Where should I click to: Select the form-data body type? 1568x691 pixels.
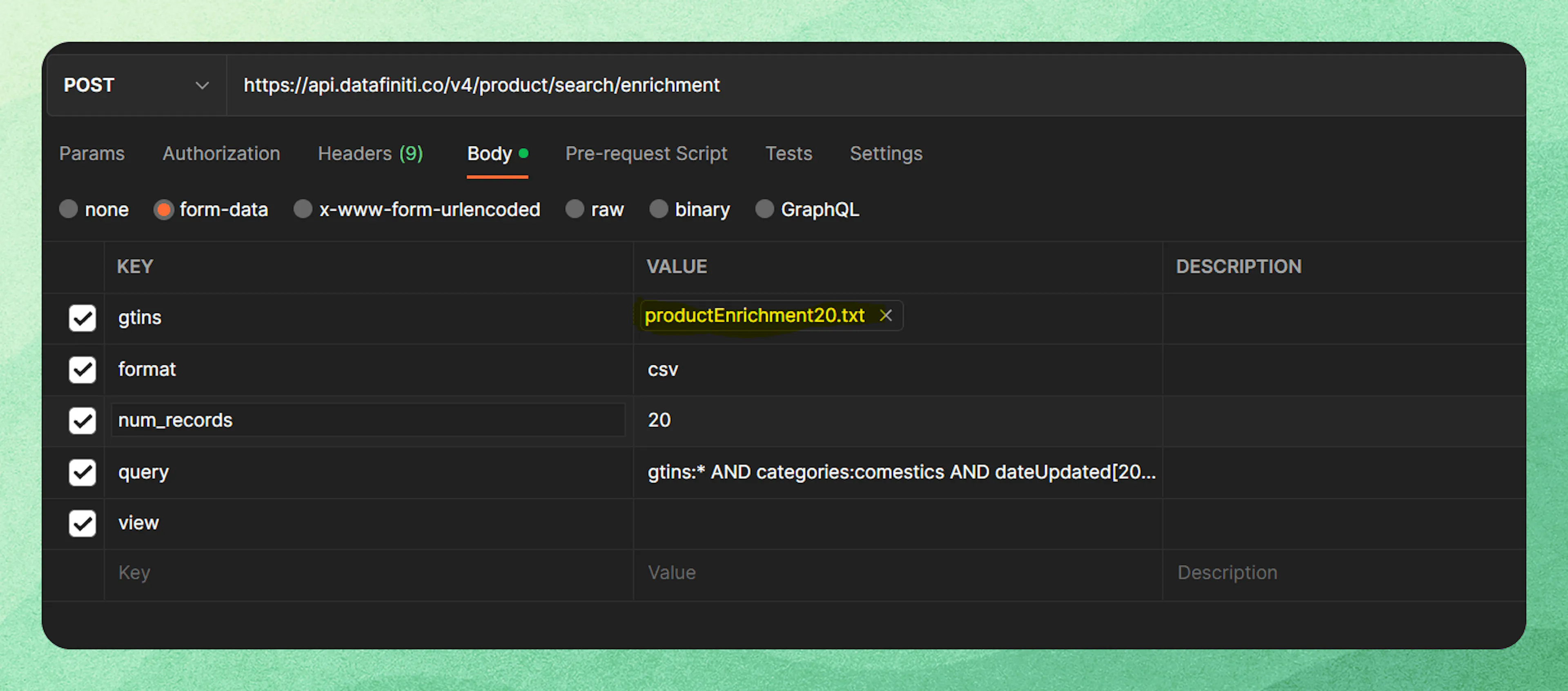[164, 209]
